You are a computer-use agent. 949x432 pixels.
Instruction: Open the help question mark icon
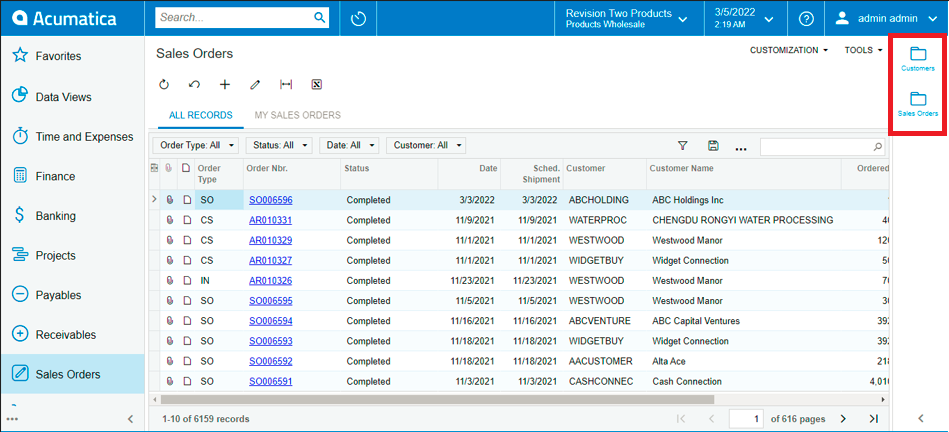point(806,19)
